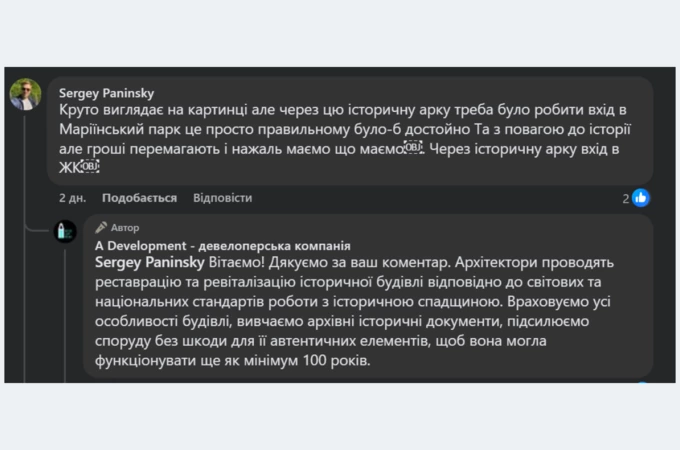
Task: Click the emoji placeholder after 'маємо'
Action: point(414,148)
